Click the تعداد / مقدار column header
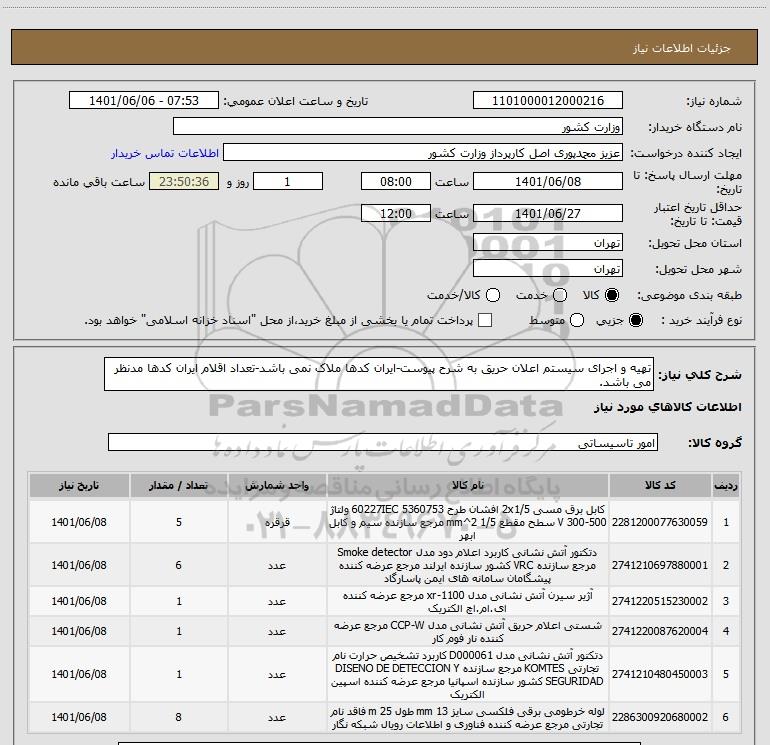This screenshot has height=745, width=770. pyautogui.click(x=179, y=486)
